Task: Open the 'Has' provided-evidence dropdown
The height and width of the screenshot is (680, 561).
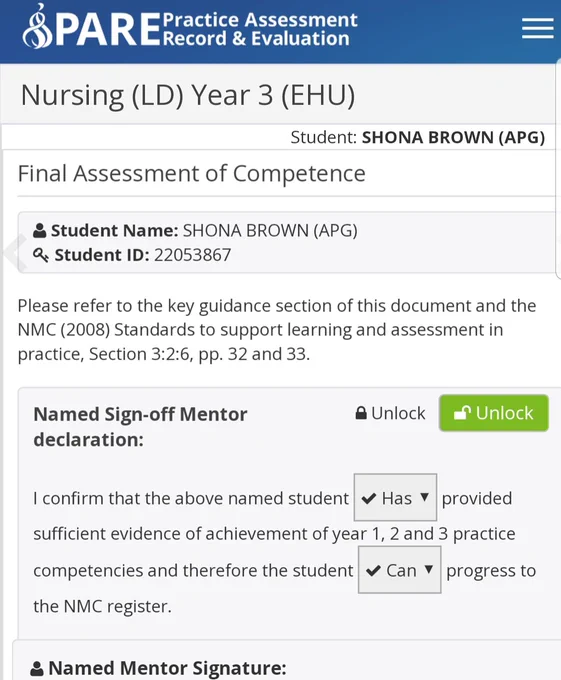Action: 395,497
